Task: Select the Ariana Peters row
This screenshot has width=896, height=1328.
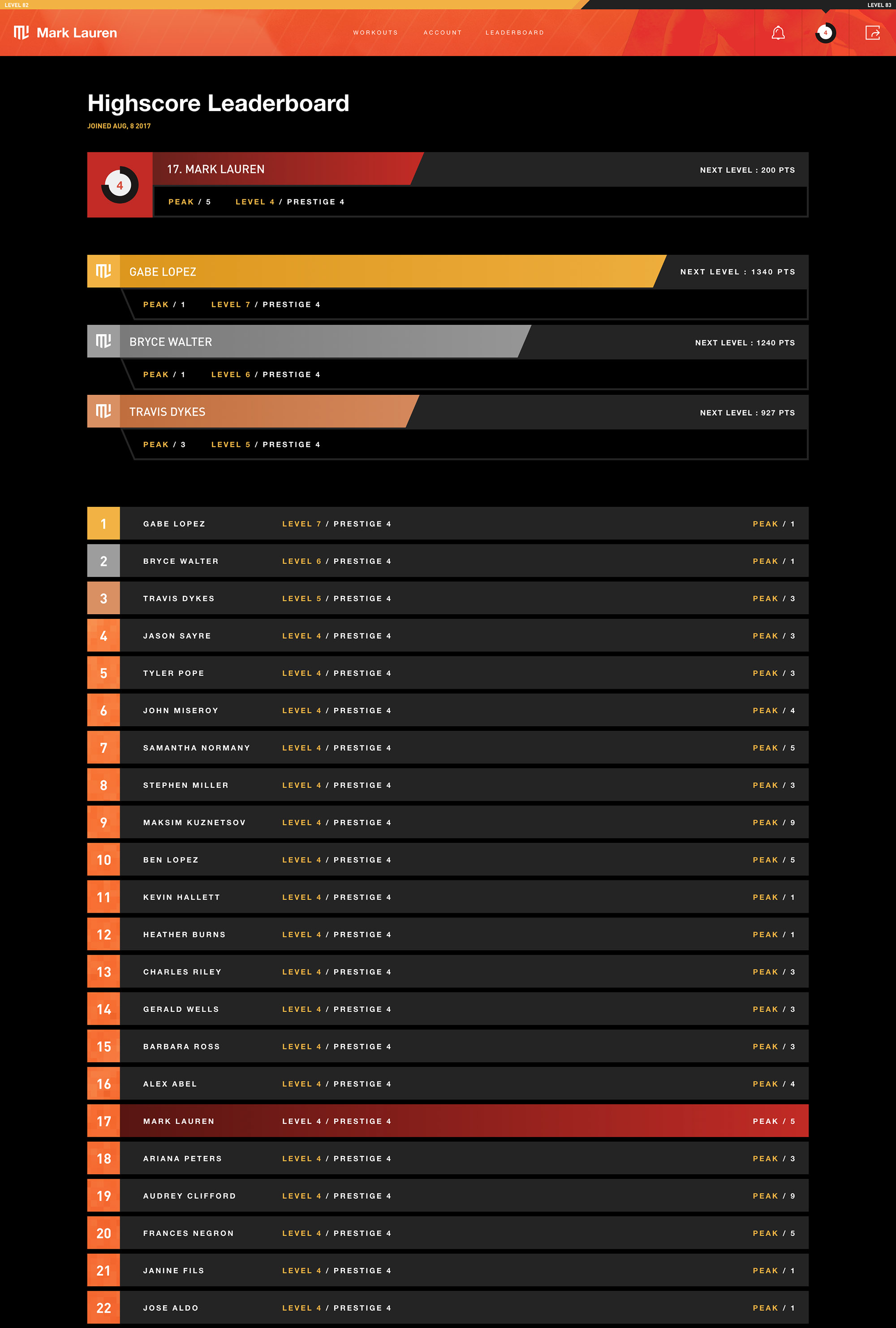Action: pos(448,1158)
